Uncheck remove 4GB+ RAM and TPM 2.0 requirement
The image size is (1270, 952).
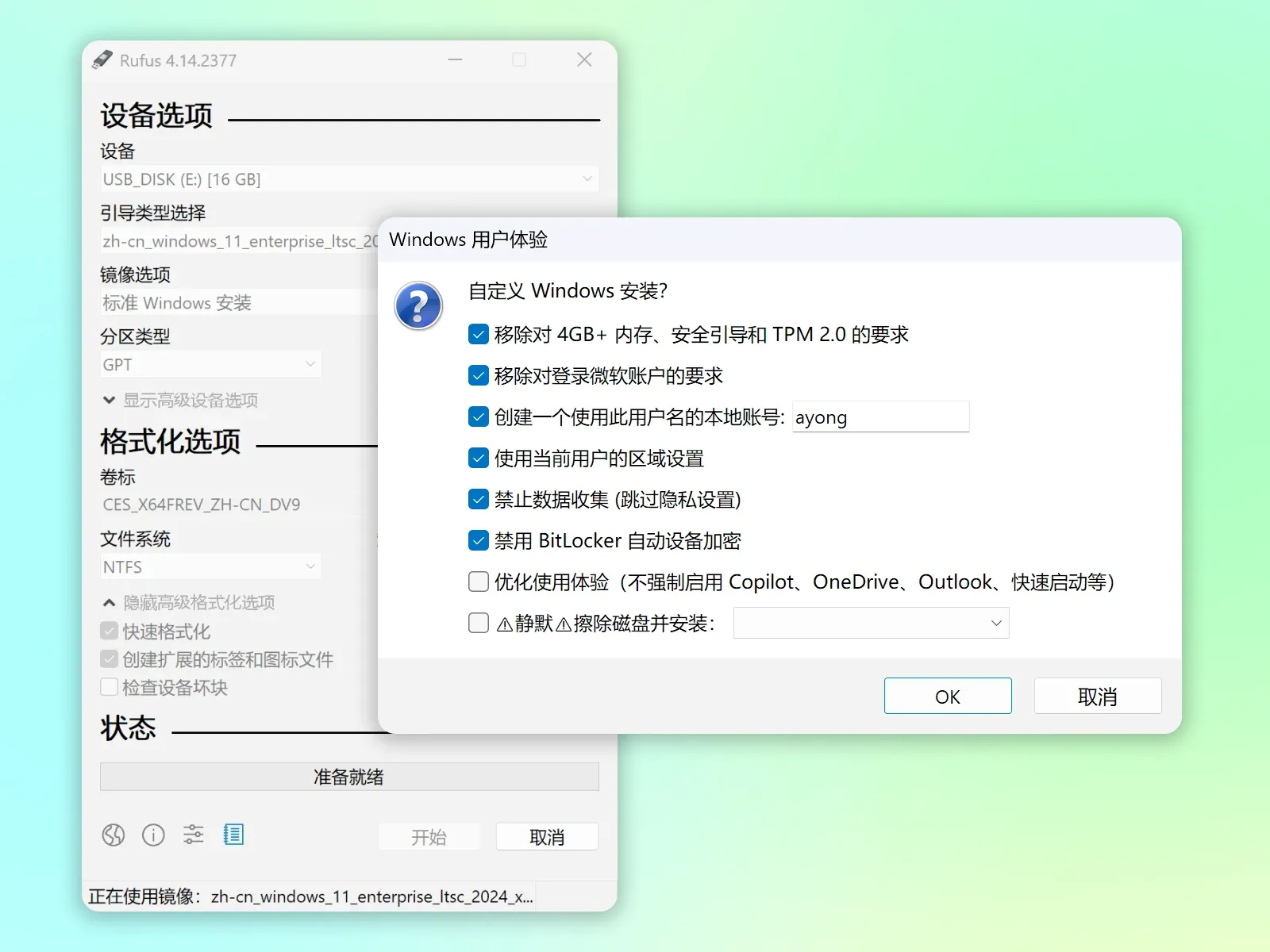479,335
